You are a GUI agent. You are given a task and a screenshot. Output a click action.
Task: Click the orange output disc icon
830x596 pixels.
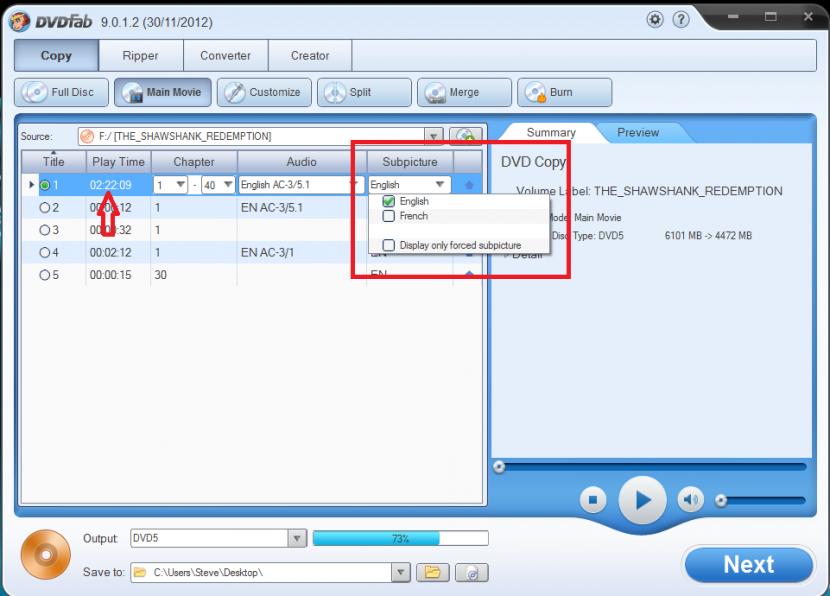tap(46, 554)
